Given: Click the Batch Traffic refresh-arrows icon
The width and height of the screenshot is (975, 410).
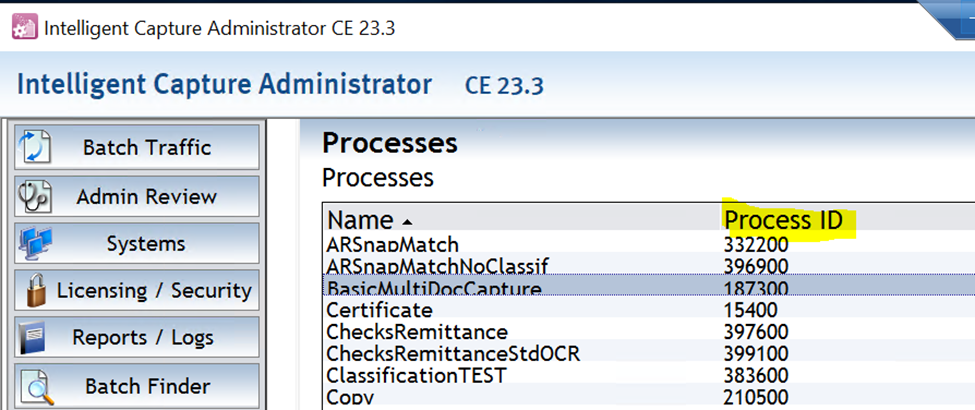Looking at the screenshot, I should [35, 147].
